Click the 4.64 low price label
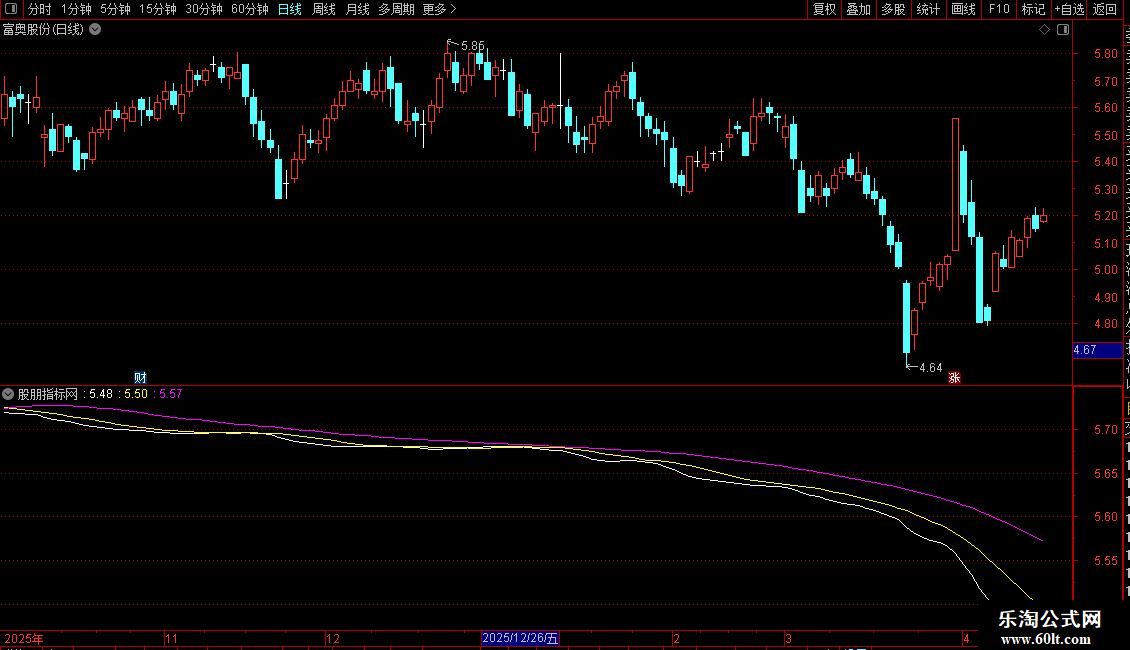1130x650 pixels. click(x=931, y=368)
